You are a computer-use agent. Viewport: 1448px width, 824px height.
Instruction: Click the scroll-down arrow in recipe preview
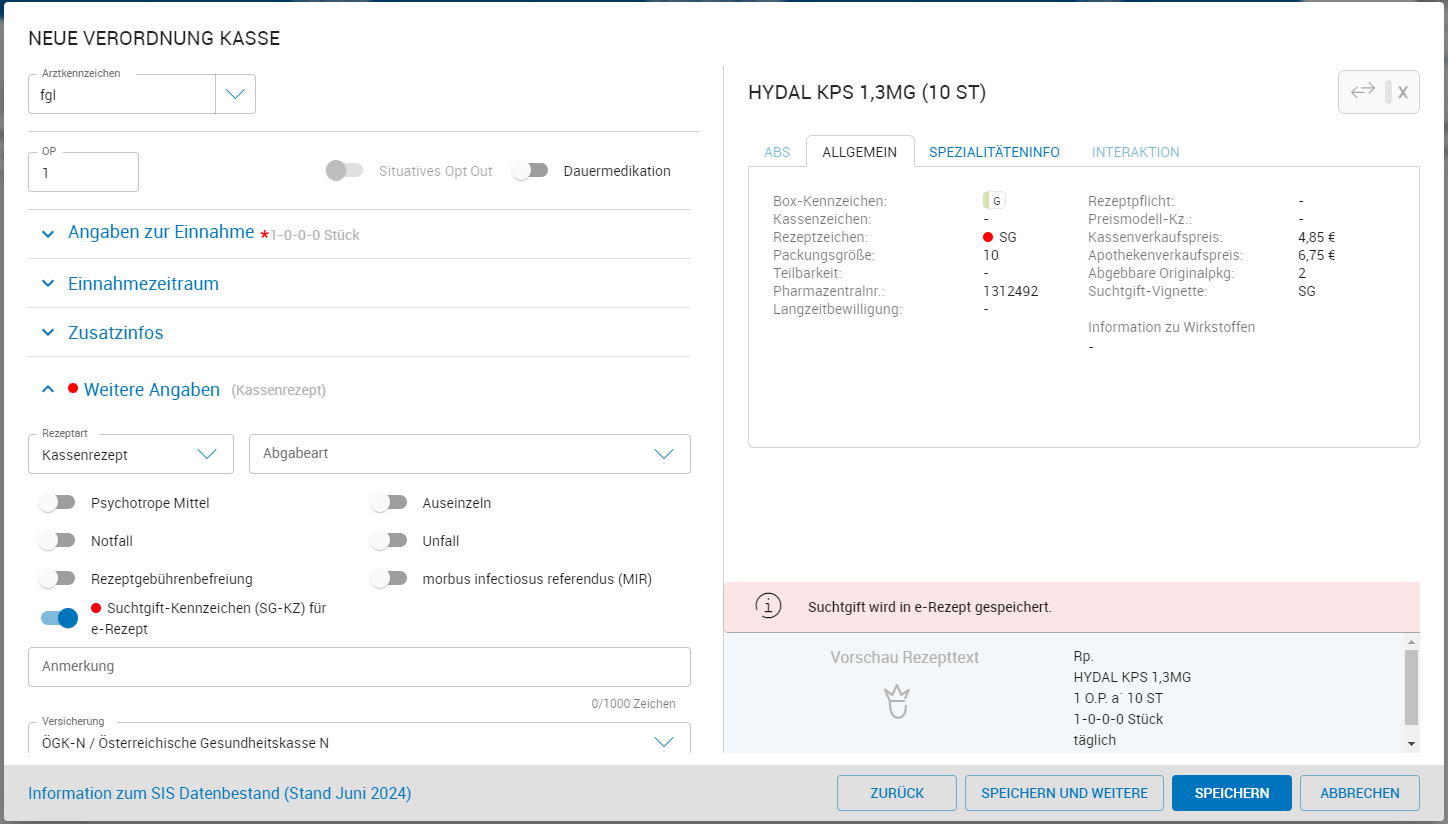(x=1411, y=743)
